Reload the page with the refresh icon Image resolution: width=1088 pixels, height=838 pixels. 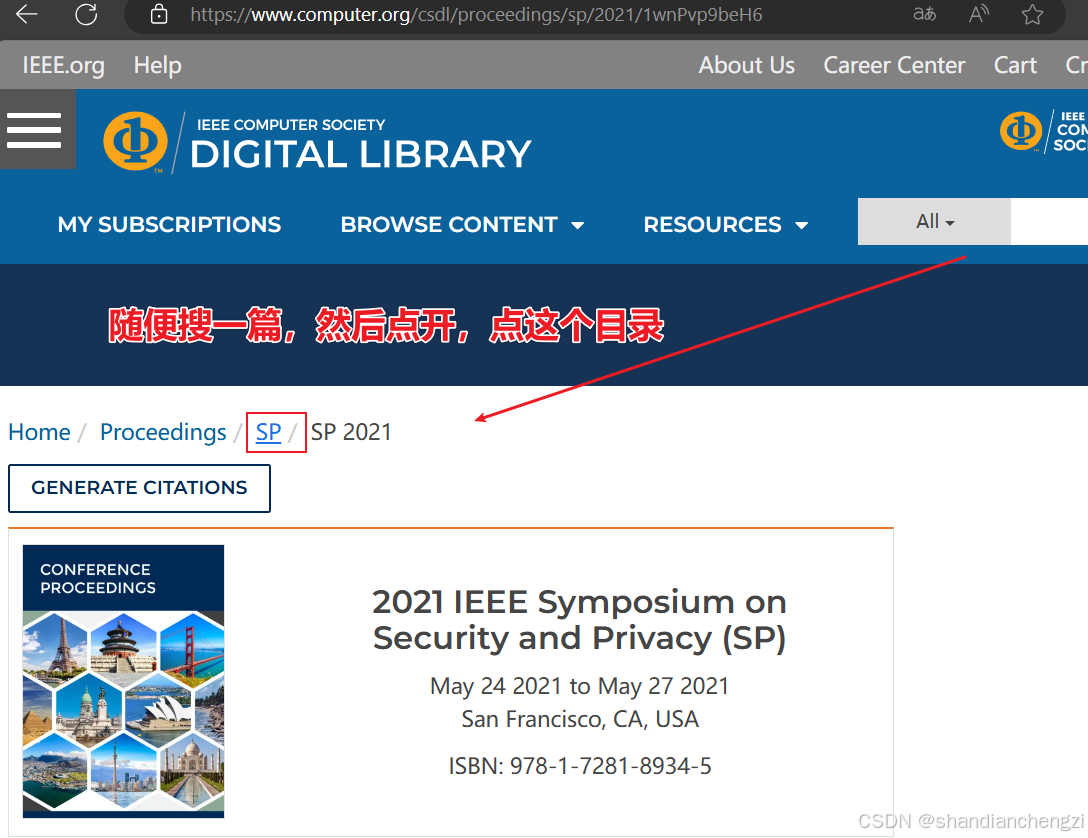coord(86,14)
